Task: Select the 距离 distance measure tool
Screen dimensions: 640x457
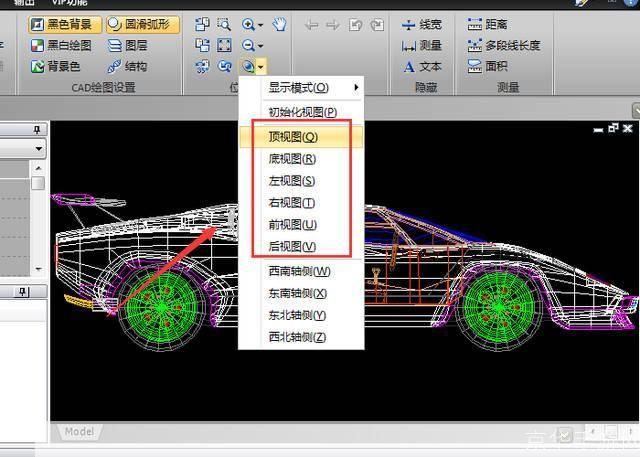Action: 487,24
